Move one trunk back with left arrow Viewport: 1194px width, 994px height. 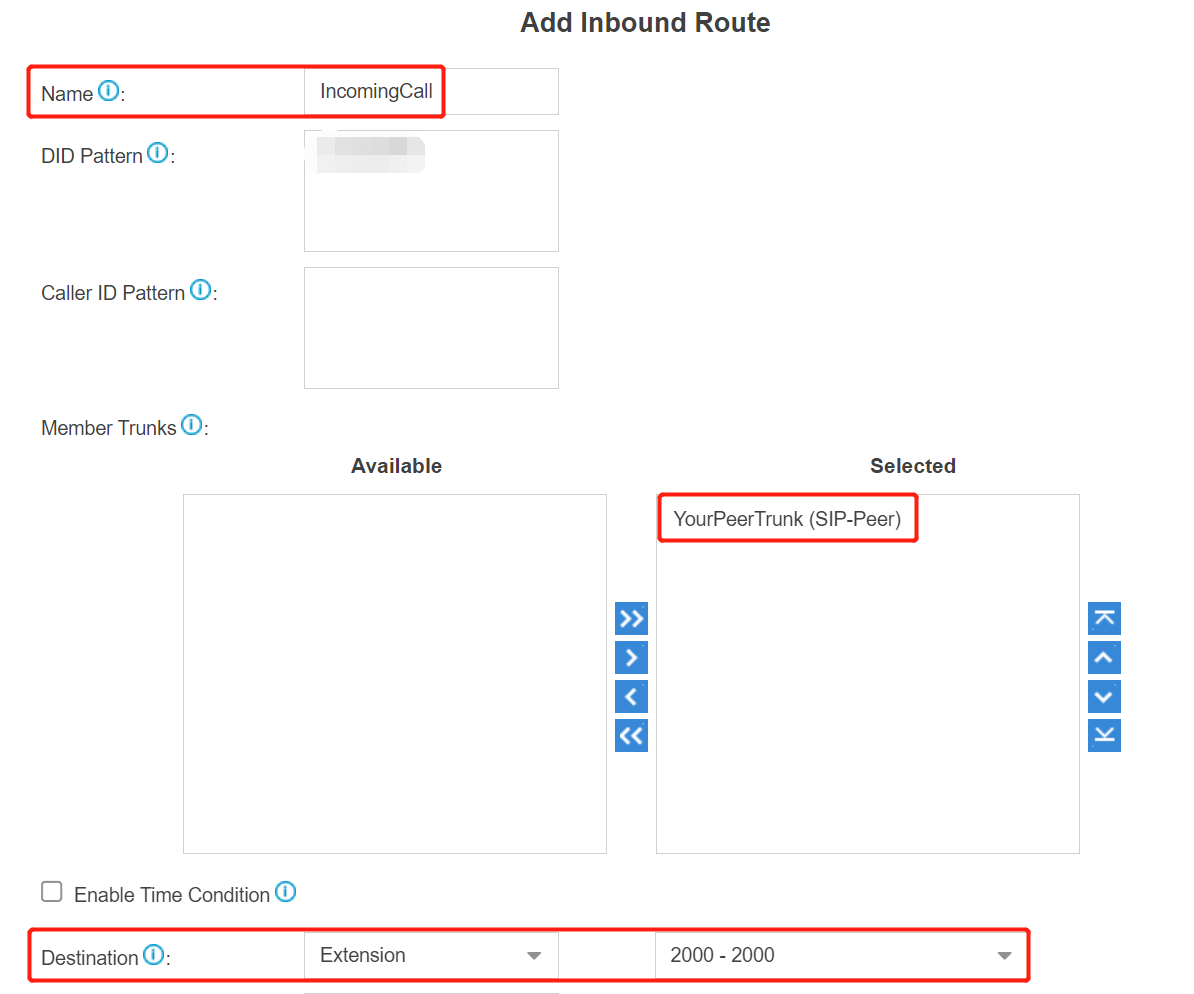(631, 696)
